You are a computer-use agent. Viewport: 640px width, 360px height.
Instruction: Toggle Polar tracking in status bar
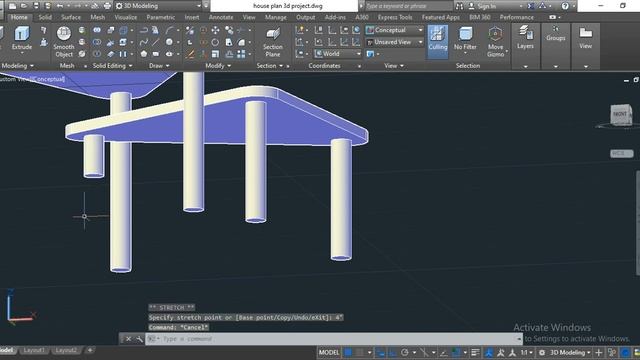pyautogui.click(x=404, y=352)
